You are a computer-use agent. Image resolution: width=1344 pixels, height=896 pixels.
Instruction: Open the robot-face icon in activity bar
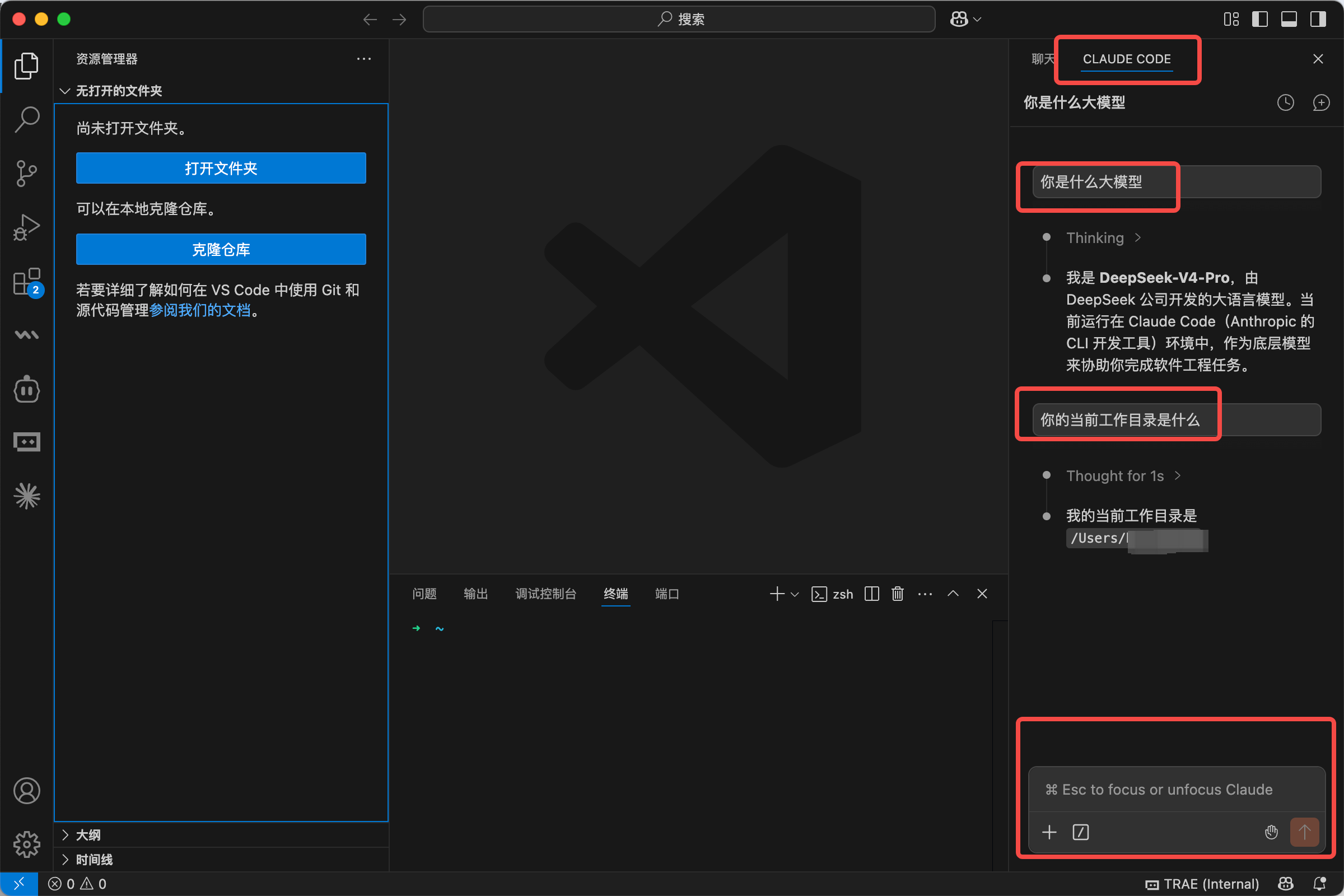click(26, 390)
